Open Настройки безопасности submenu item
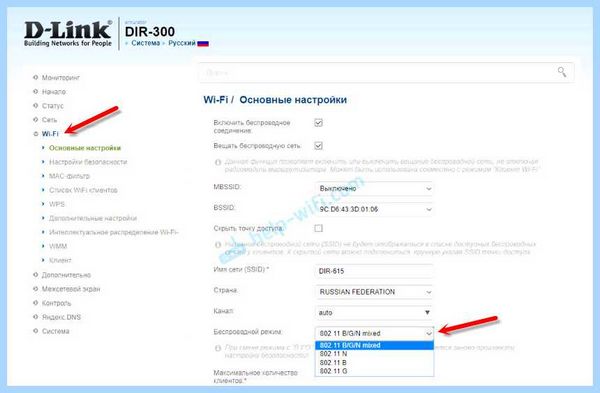600x393 pixels. point(88,162)
